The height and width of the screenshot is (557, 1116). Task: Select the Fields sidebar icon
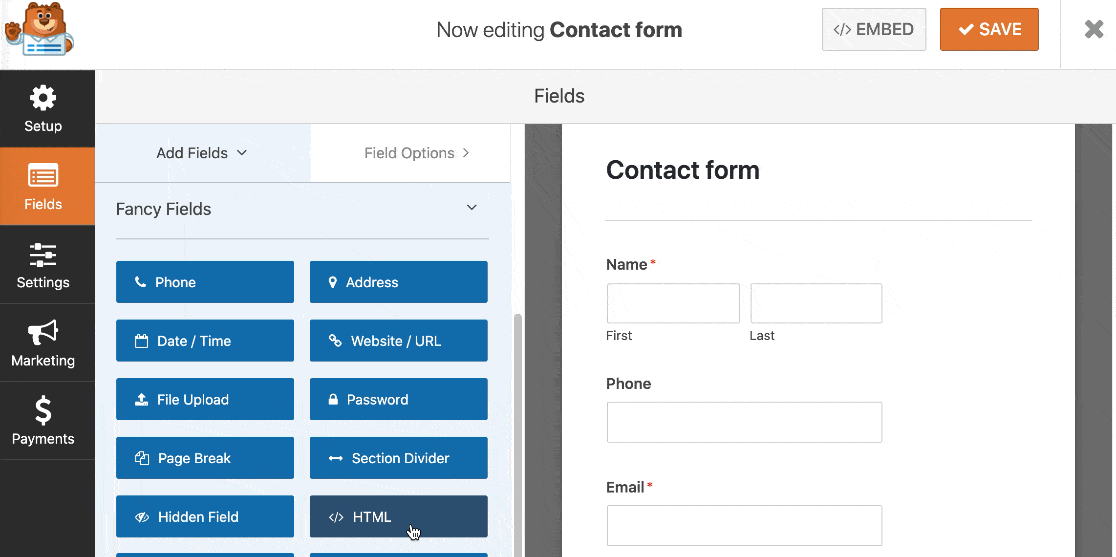[43, 186]
